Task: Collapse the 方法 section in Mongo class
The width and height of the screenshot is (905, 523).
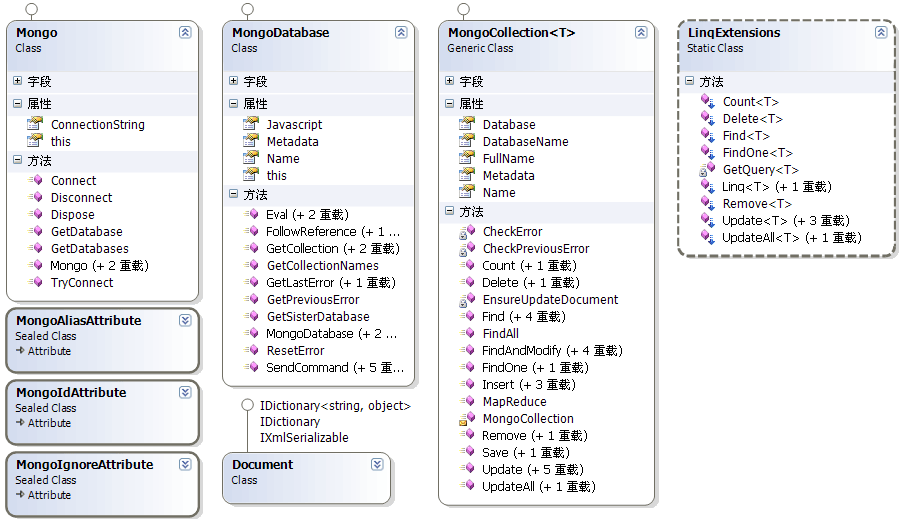Action: pos(17,160)
